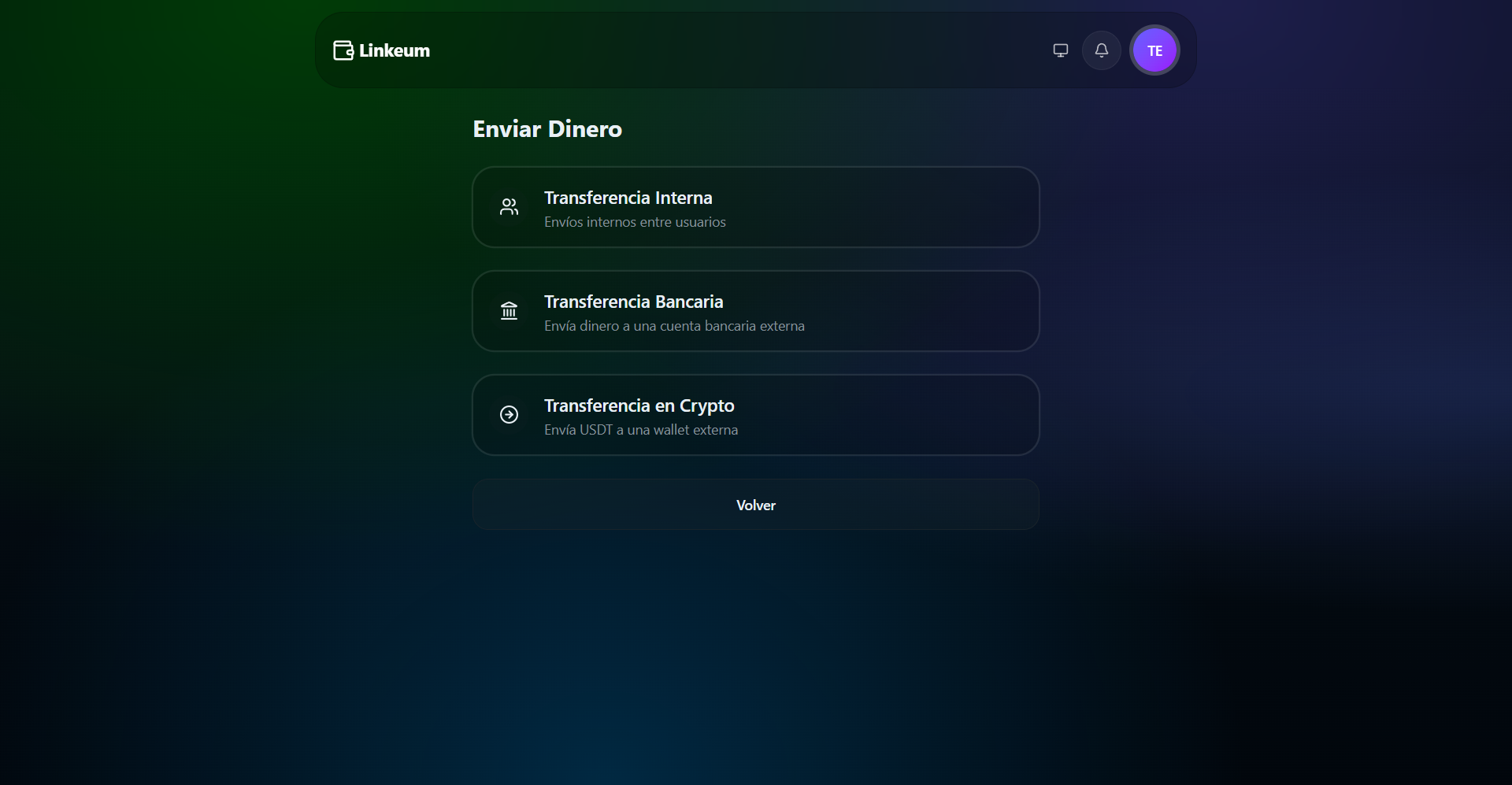Click the users icon for Transferencia Interna
The image size is (1512, 785).
click(510, 207)
